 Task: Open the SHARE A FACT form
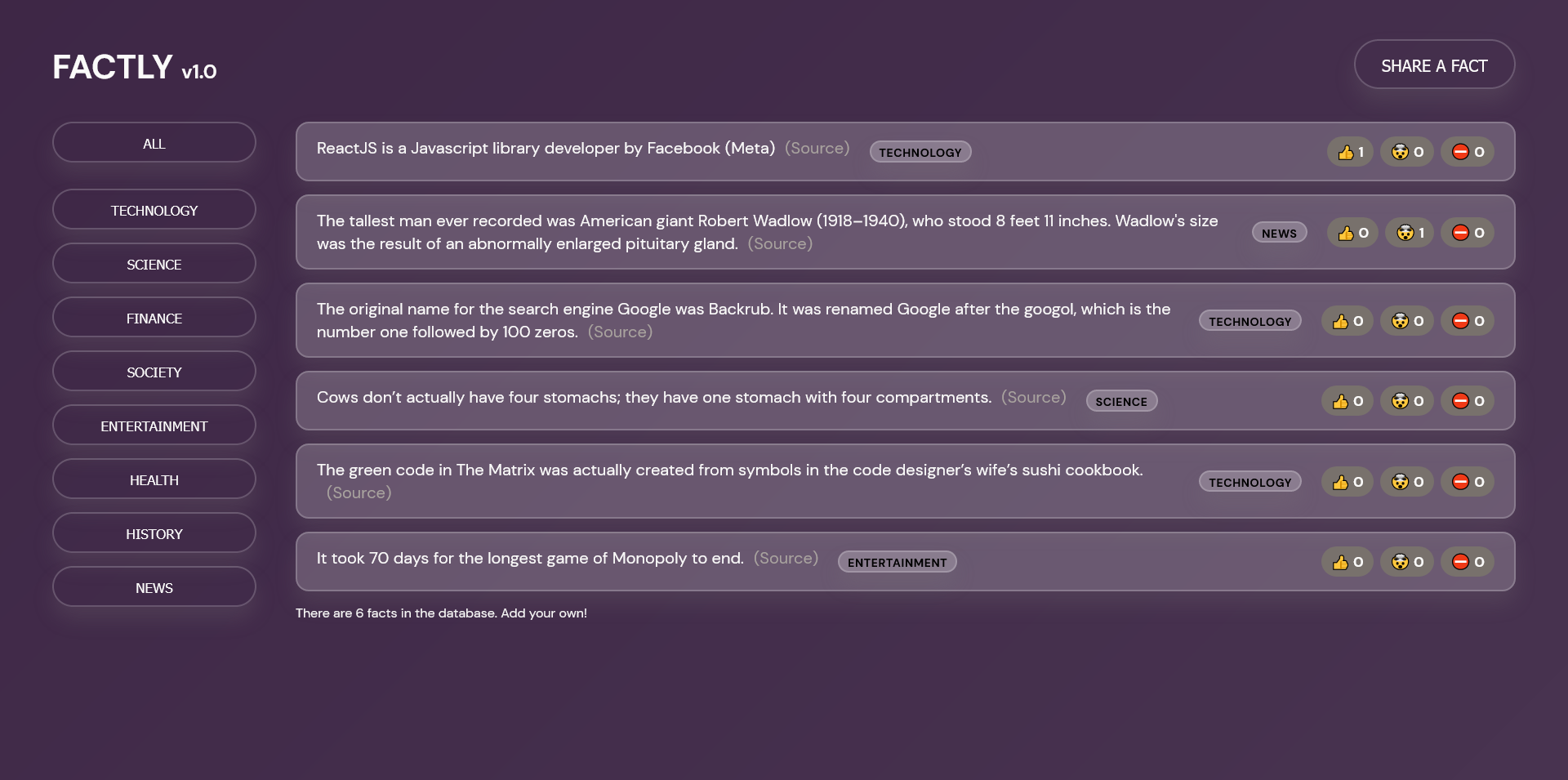pos(1434,65)
